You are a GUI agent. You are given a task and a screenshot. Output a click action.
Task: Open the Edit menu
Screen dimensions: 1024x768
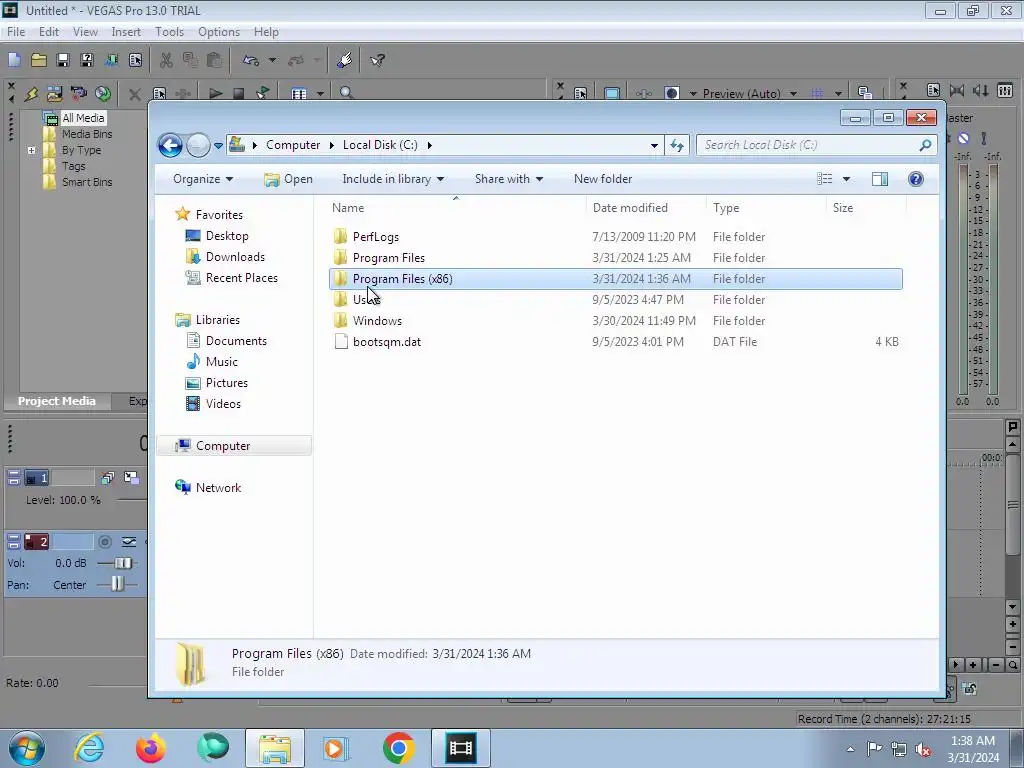coord(49,31)
